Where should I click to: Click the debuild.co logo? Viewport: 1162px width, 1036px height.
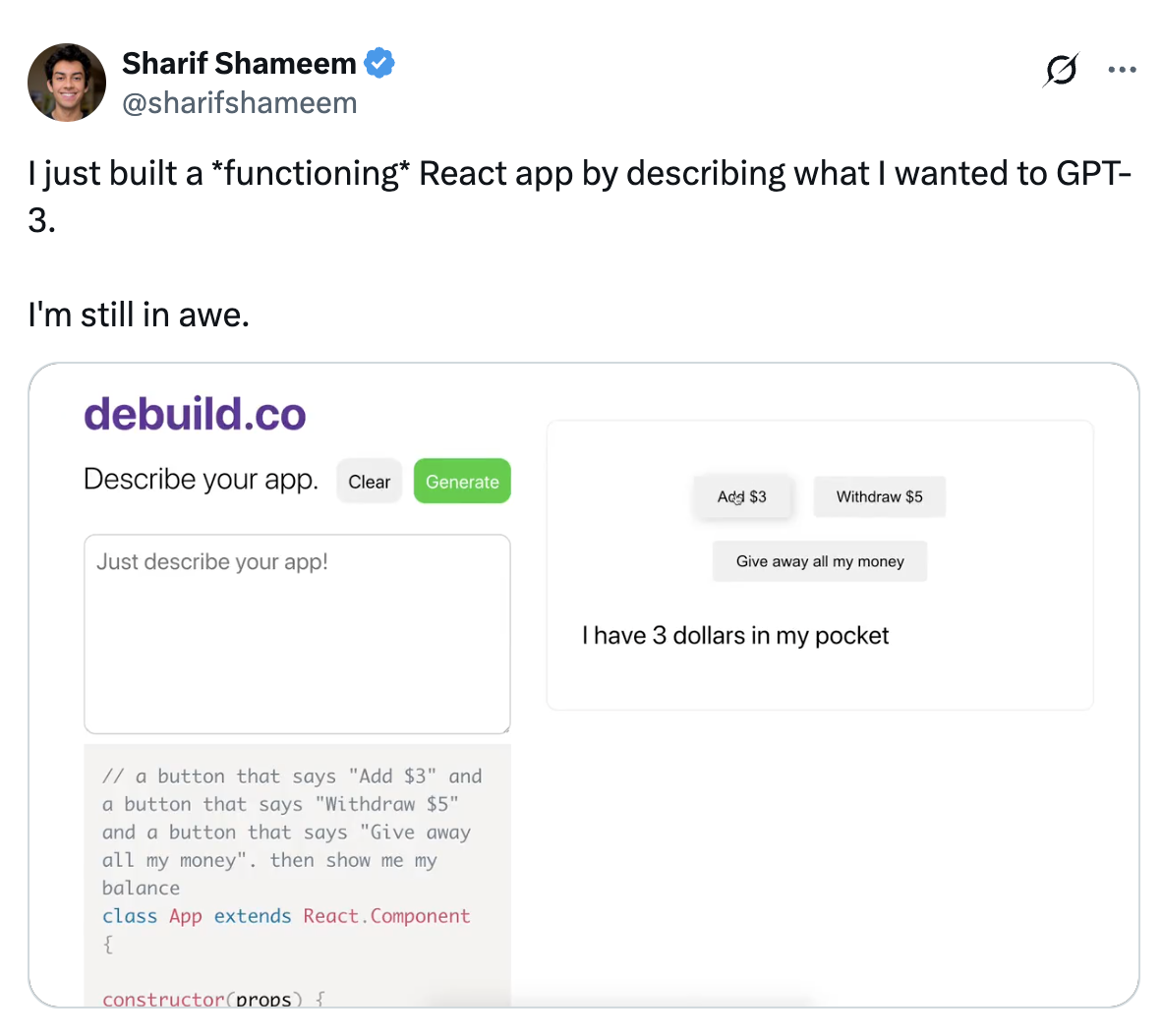point(195,414)
